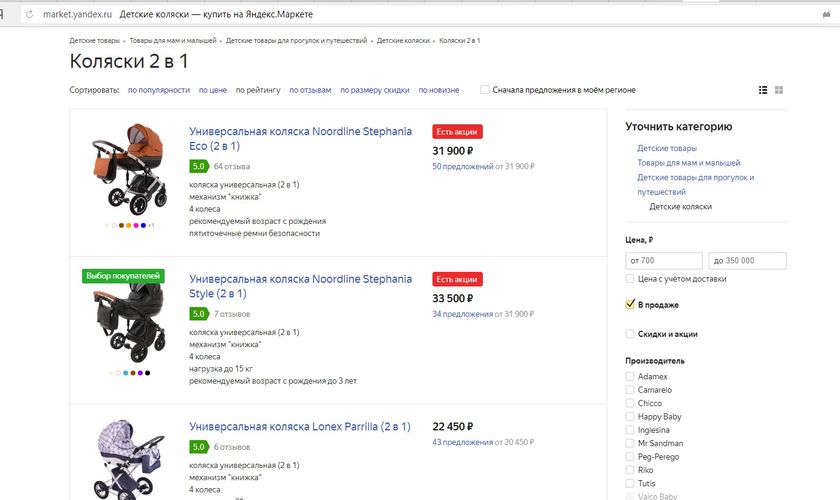Open sidebar 'Детские товары для прогулок и путешествий'
Viewport: 840px width, 500px height.
(695, 184)
